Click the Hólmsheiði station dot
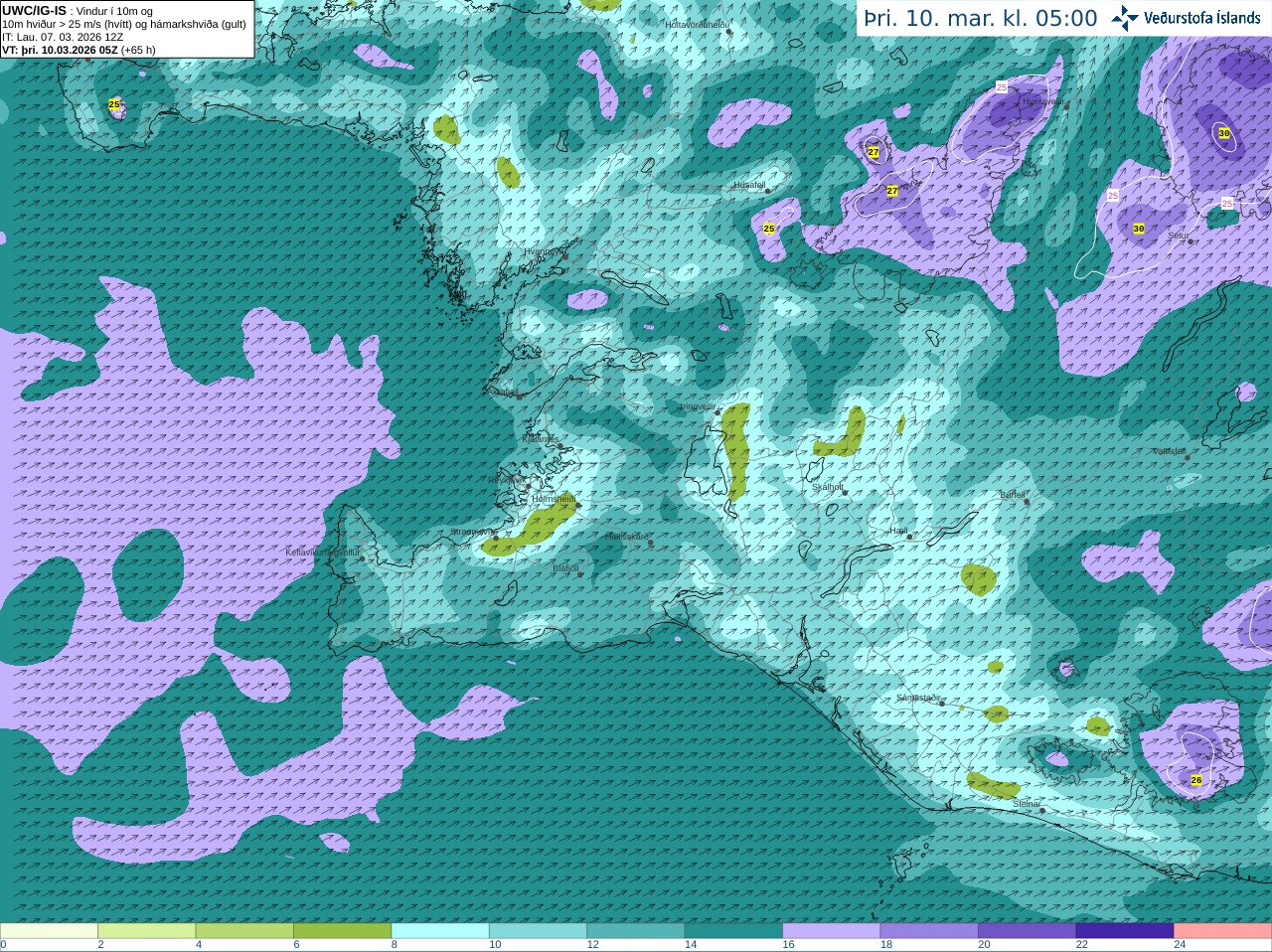The width and height of the screenshot is (1272, 952). point(578,505)
